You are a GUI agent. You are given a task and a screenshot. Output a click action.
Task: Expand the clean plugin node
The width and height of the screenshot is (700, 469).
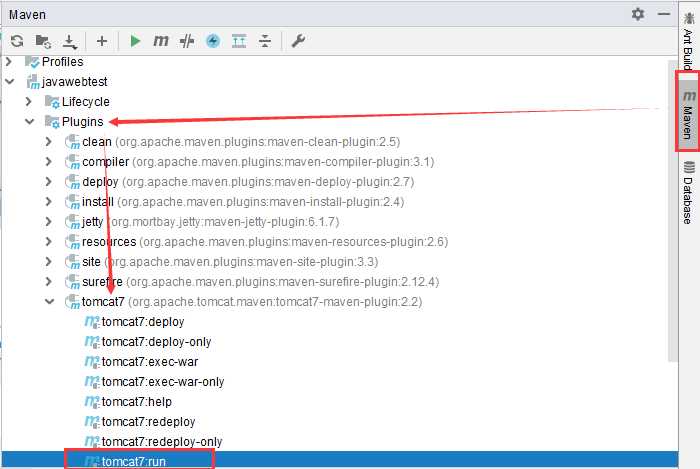[49, 141]
